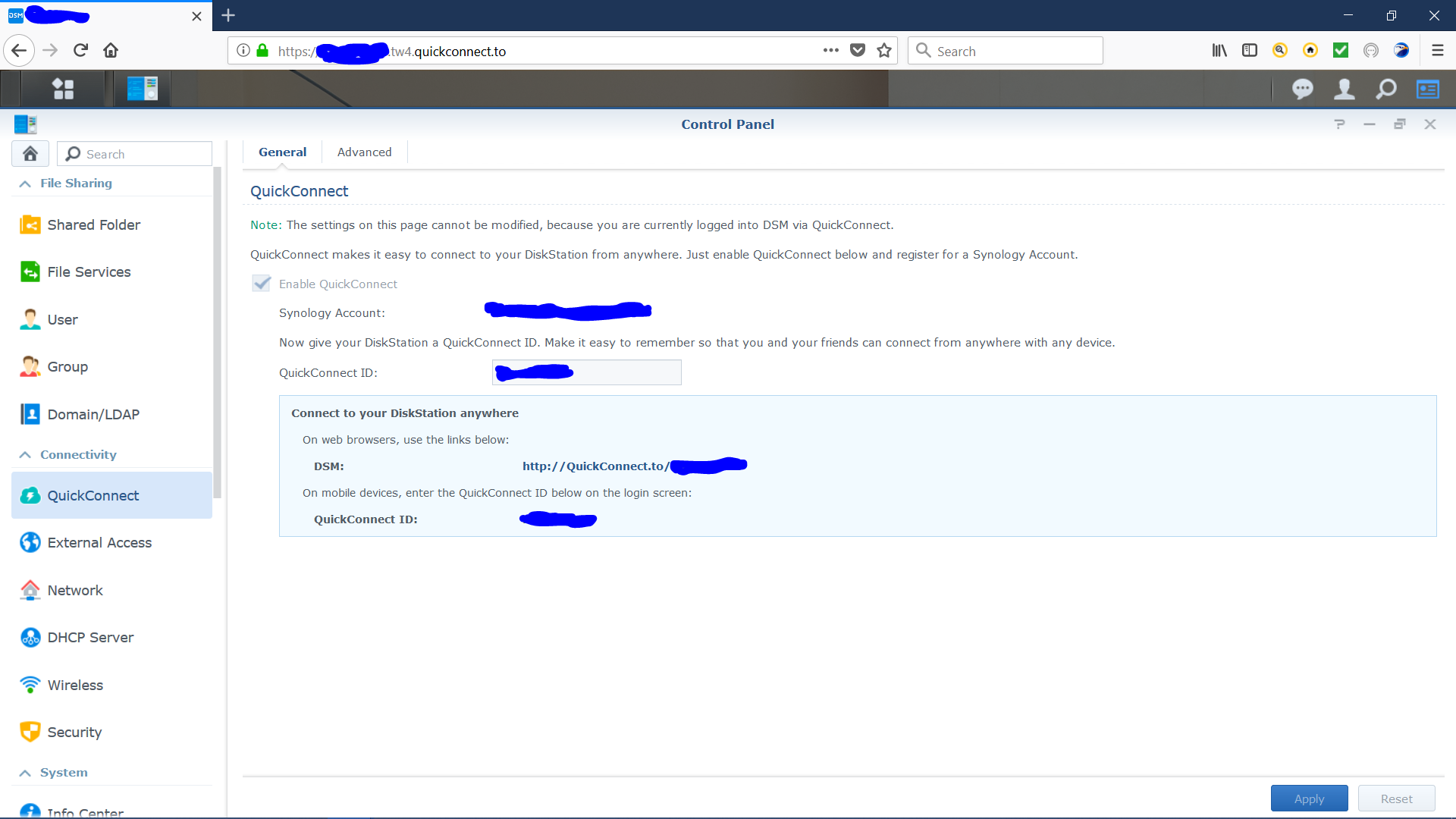The height and width of the screenshot is (819, 1456).
Task: Go back with Firefox back arrow
Action: (20, 51)
